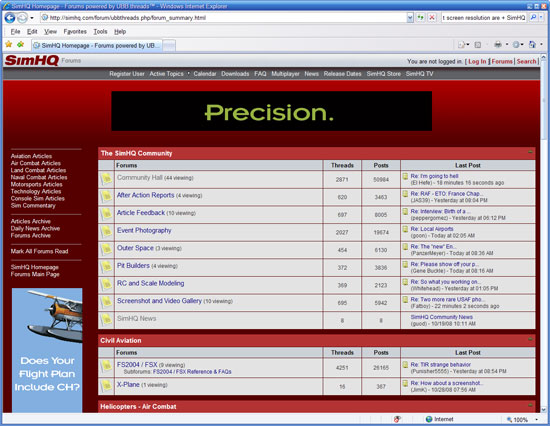Click the RC and Scale Modeling folder icon
The height and width of the screenshot is (426, 550).
coord(106,285)
